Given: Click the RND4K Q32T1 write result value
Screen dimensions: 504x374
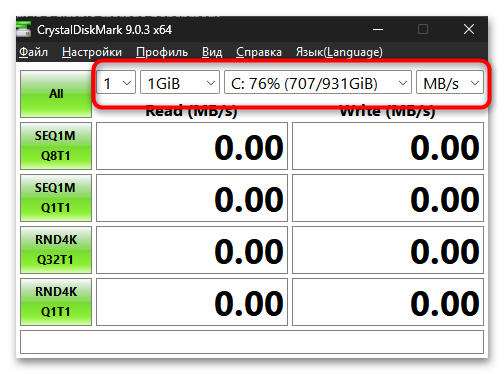Looking at the screenshot, I should tap(388, 250).
